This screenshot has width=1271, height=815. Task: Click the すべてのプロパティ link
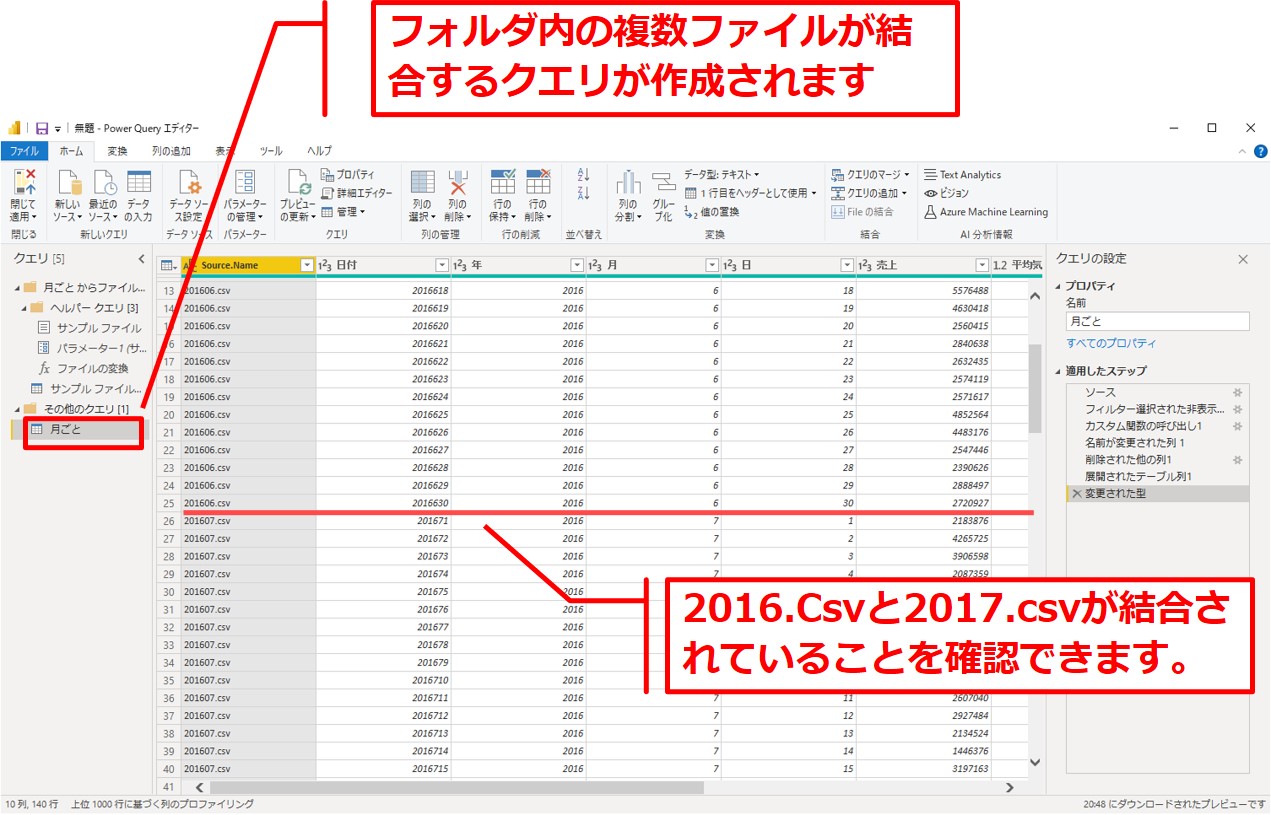click(1110, 343)
